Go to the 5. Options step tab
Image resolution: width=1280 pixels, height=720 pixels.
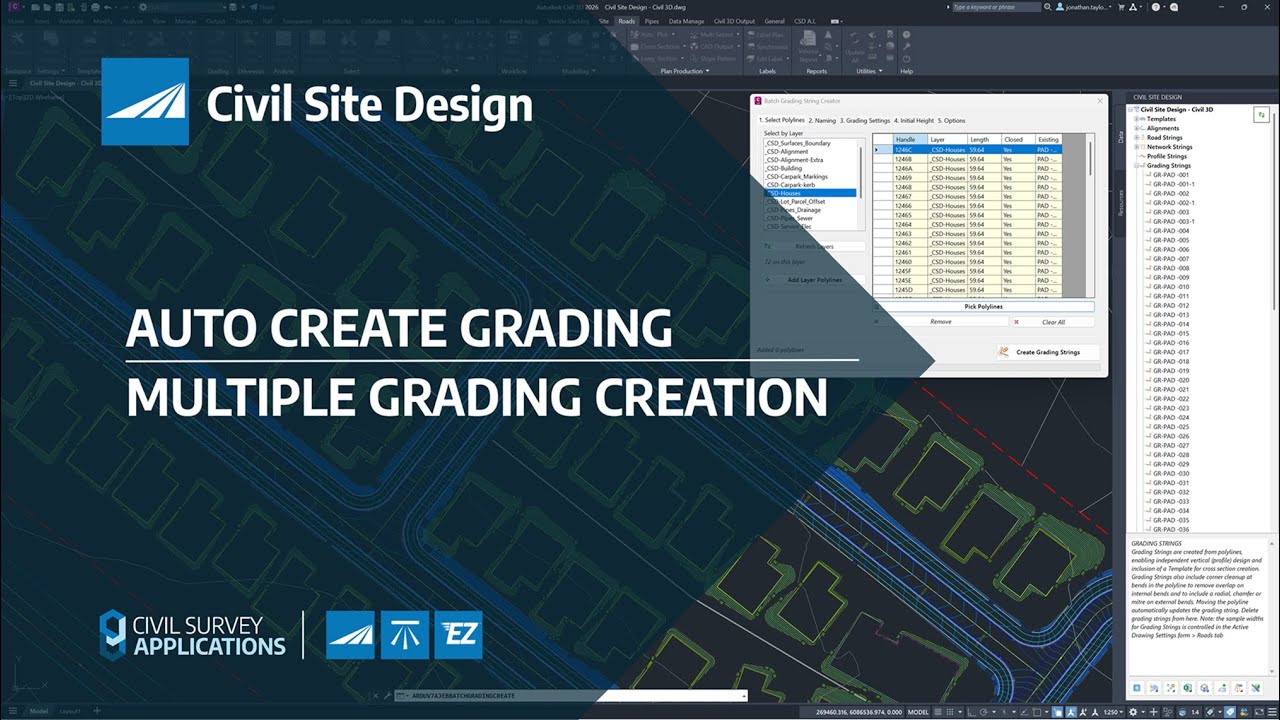coord(952,120)
